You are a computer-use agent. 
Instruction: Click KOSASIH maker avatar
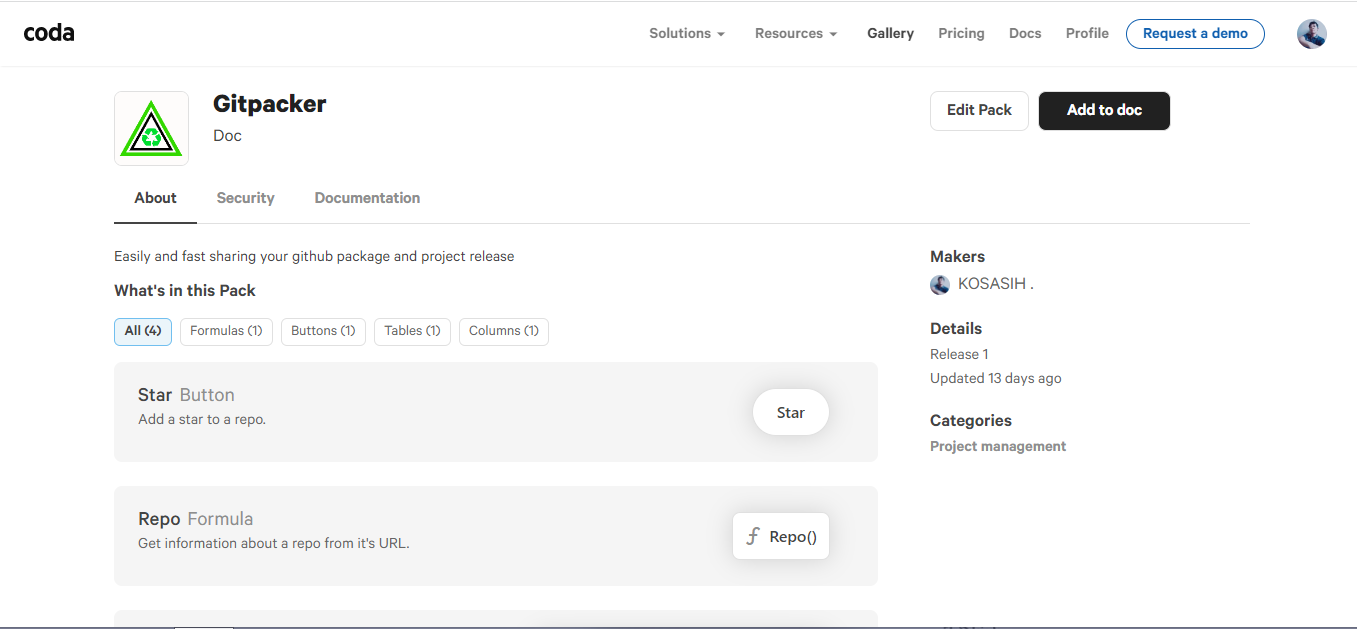coord(940,284)
